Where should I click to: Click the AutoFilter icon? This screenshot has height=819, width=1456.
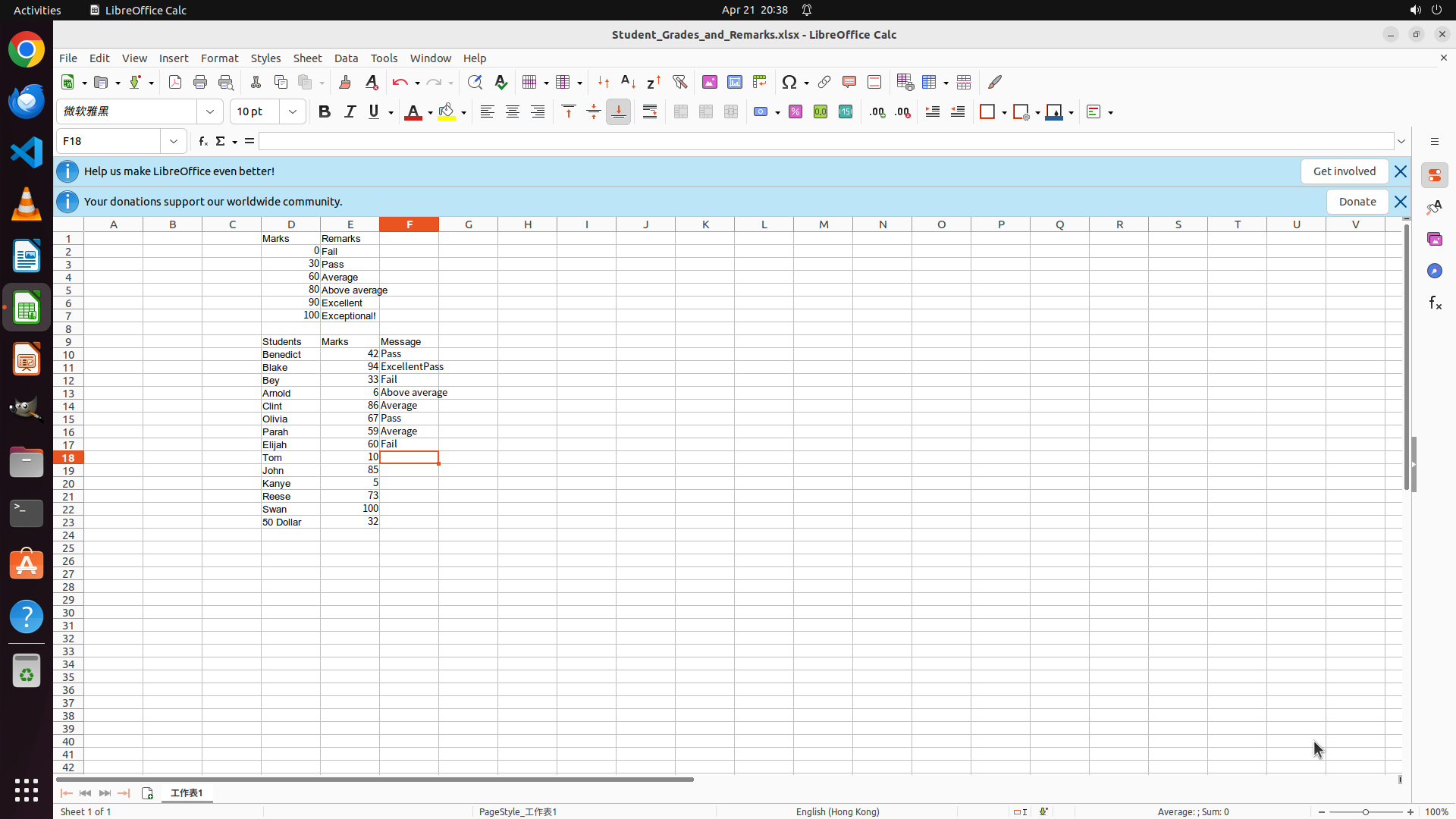679,82
